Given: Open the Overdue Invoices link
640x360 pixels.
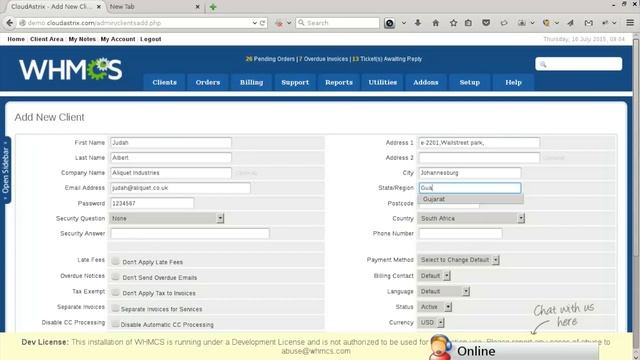Looking at the screenshot, I should click(324, 59).
